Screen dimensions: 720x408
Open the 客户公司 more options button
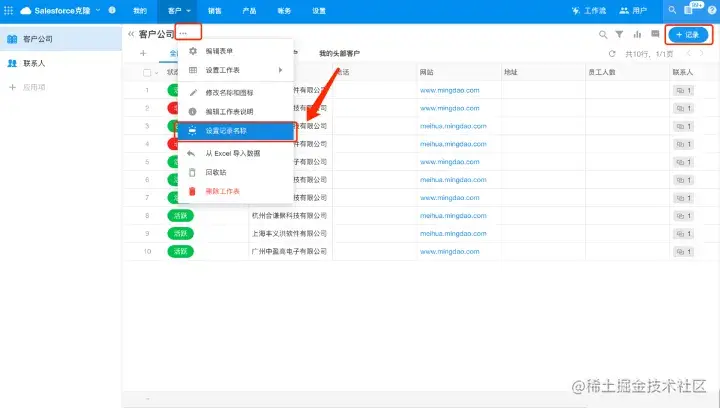pos(183,34)
